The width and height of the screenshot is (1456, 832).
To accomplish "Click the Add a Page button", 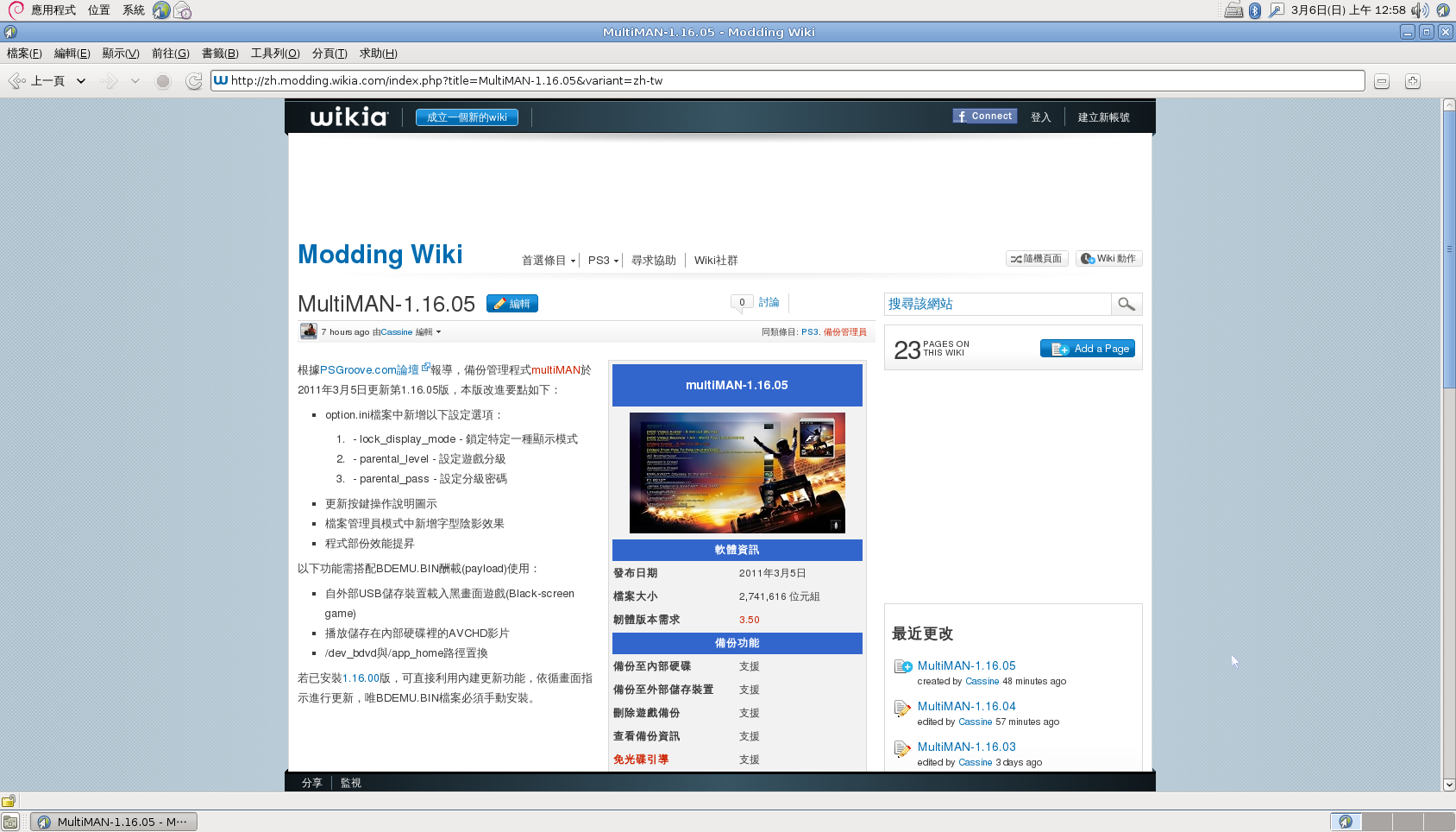I will 1088,349.
